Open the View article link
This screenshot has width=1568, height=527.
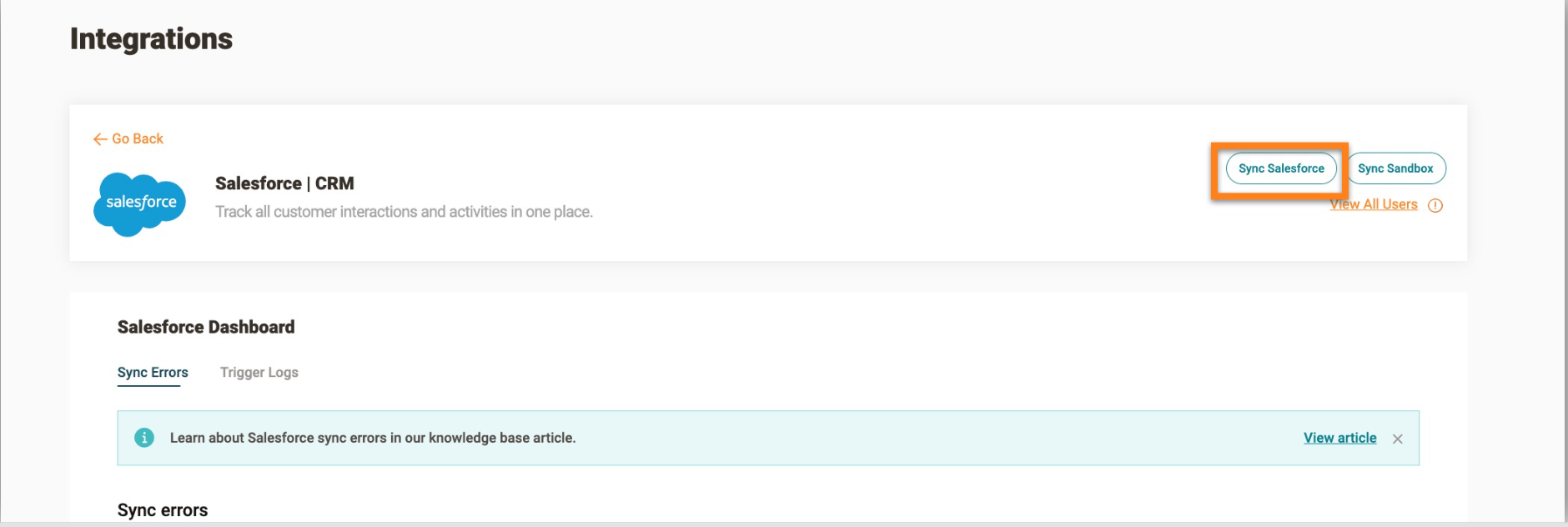(x=1339, y=438)
